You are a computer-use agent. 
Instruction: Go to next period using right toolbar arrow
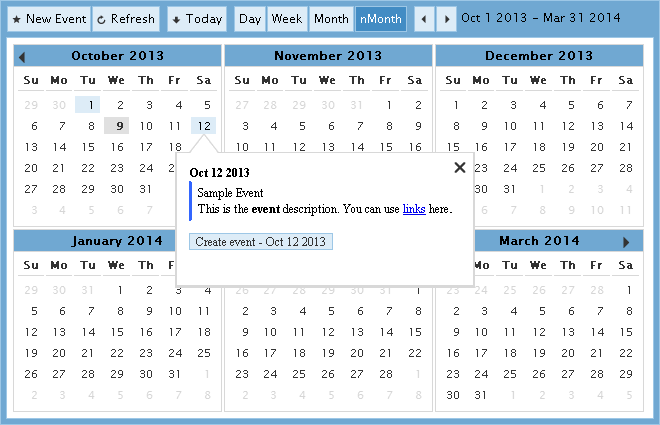click(x=446, y=19)
